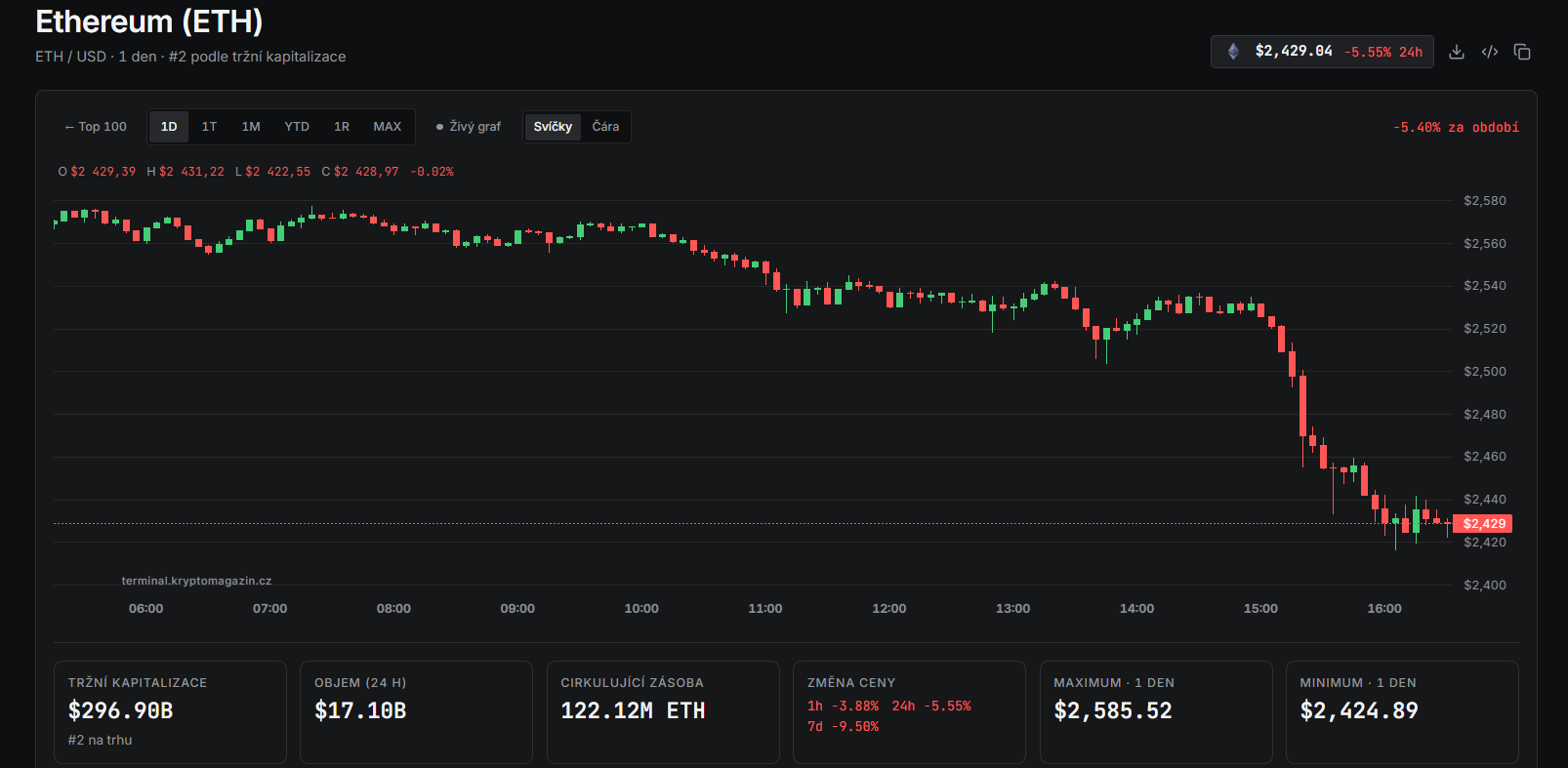1568x768 pixels.
Task: Download the chart using the download icon
Action: coord(1456,52)
